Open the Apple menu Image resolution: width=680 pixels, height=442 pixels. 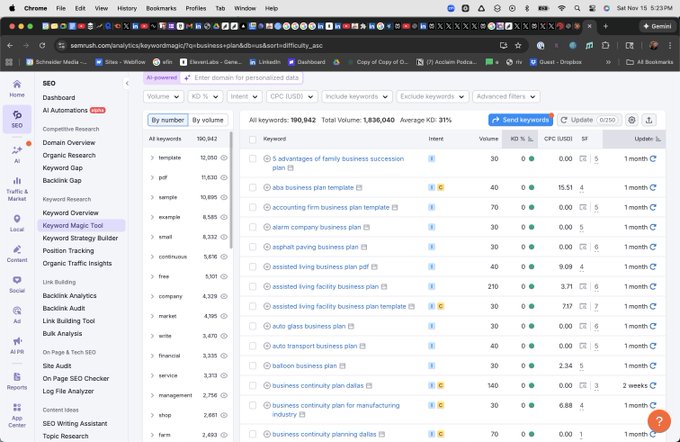click(12, 8)
